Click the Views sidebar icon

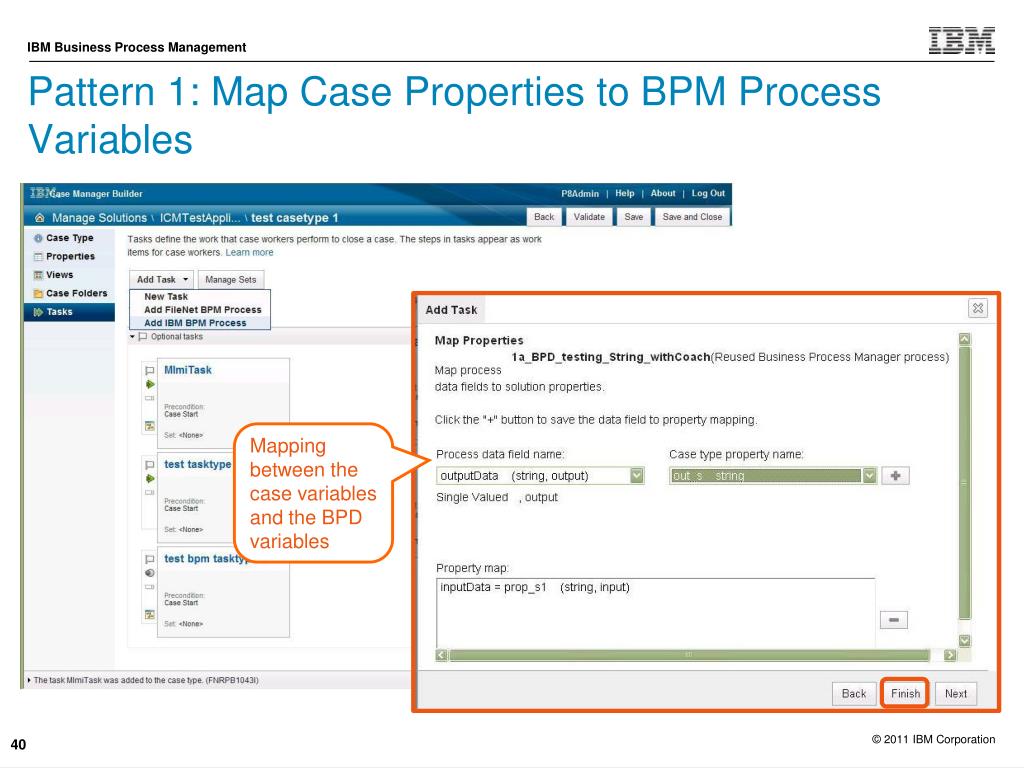click(x=38, y=275)
